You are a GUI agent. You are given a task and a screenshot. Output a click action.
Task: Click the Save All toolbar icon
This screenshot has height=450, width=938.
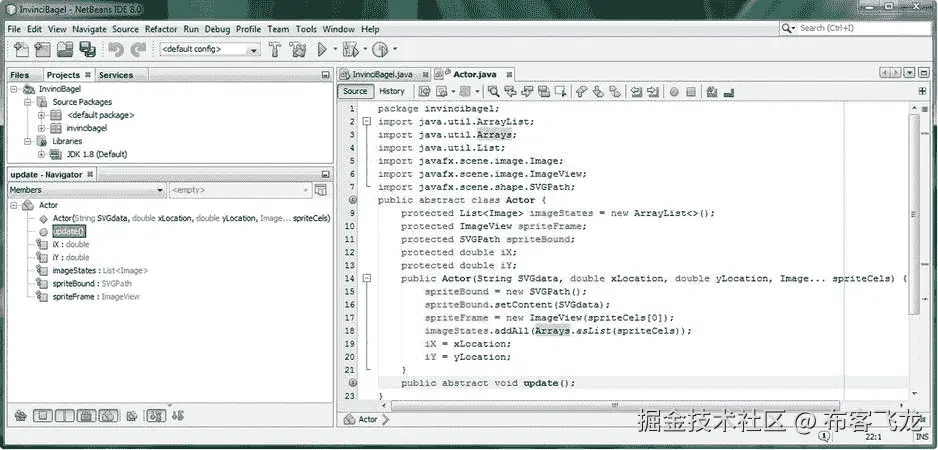(87, 50)
